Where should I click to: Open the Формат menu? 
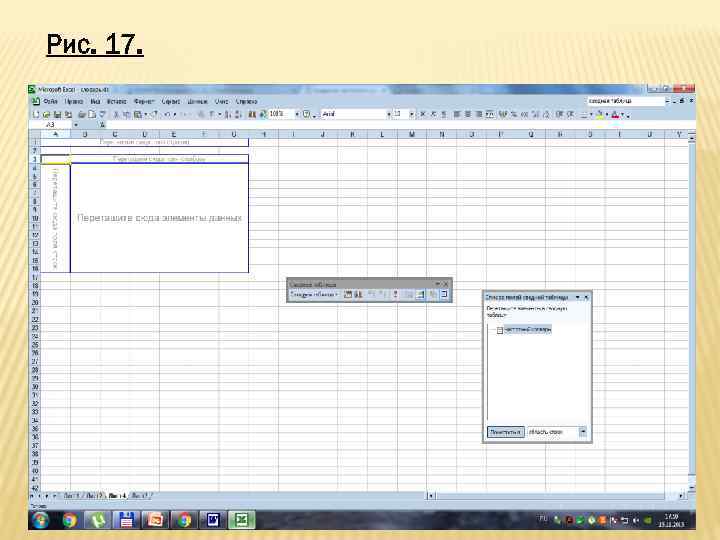[144, 101]
